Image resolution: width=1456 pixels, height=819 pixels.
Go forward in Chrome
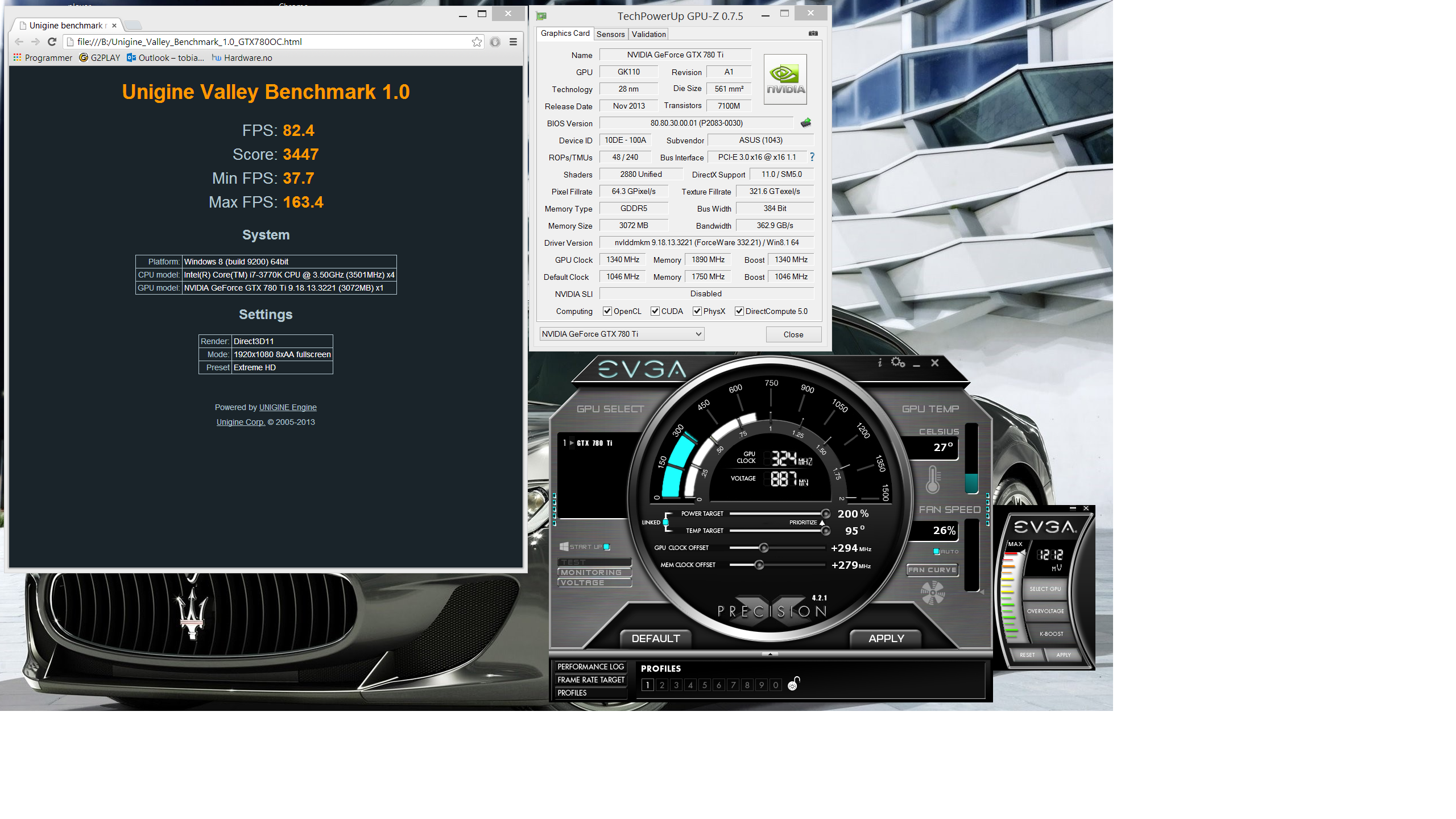coord(35,42)
